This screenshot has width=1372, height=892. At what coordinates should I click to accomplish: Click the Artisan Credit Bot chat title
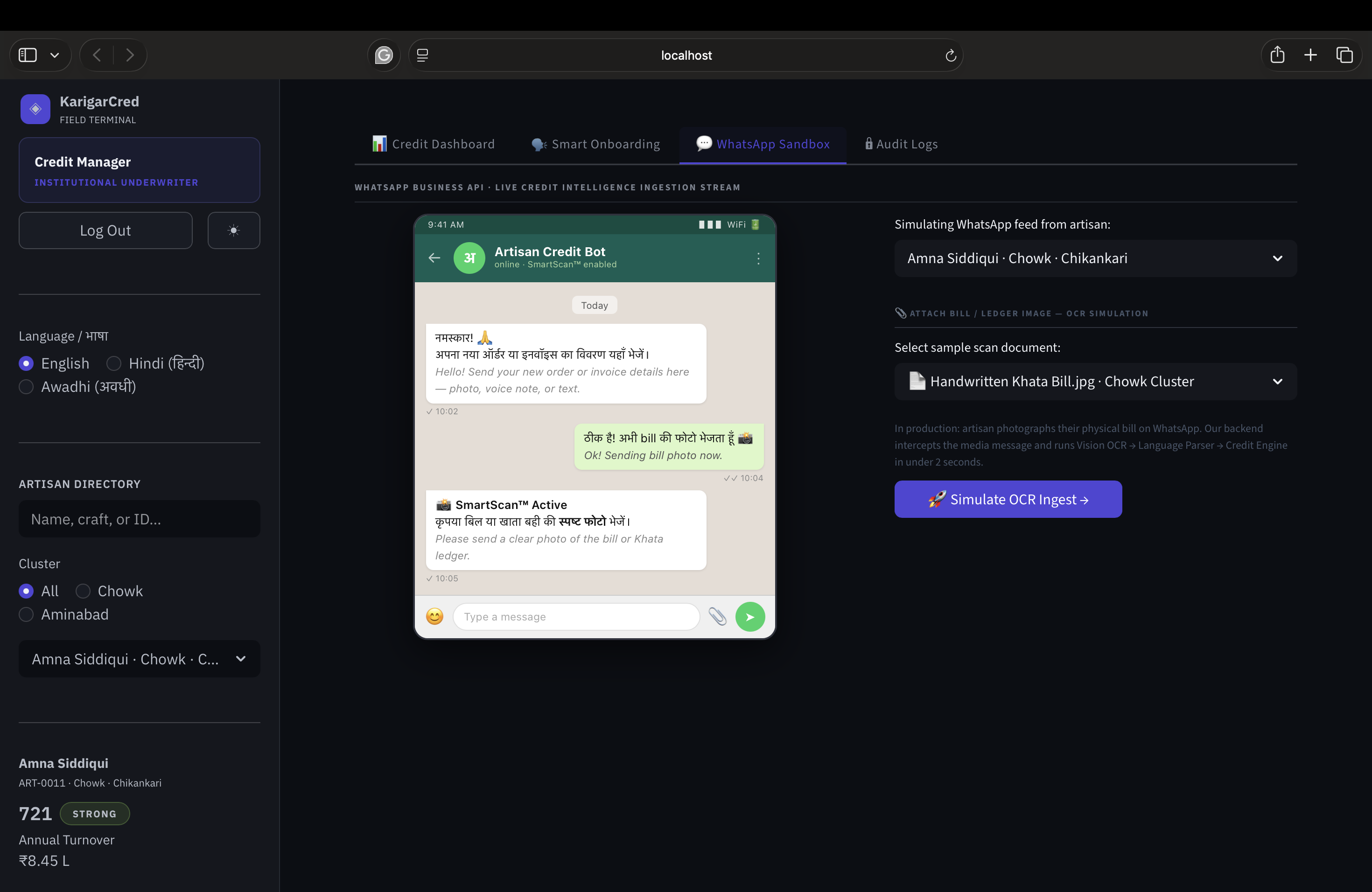click(x=550, y=252)
